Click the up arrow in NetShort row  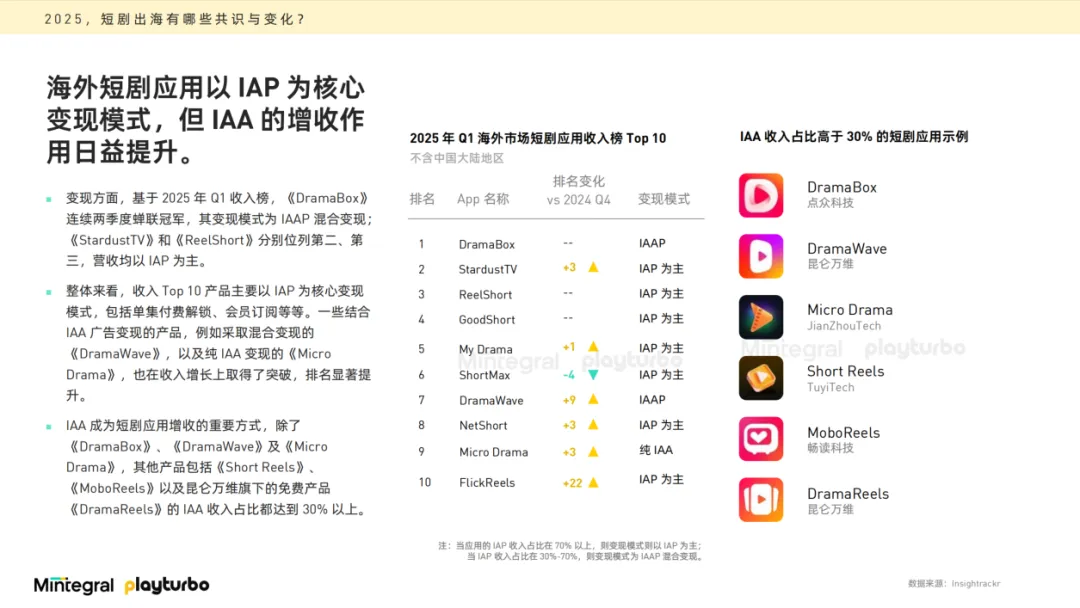(x=593, y=425)
